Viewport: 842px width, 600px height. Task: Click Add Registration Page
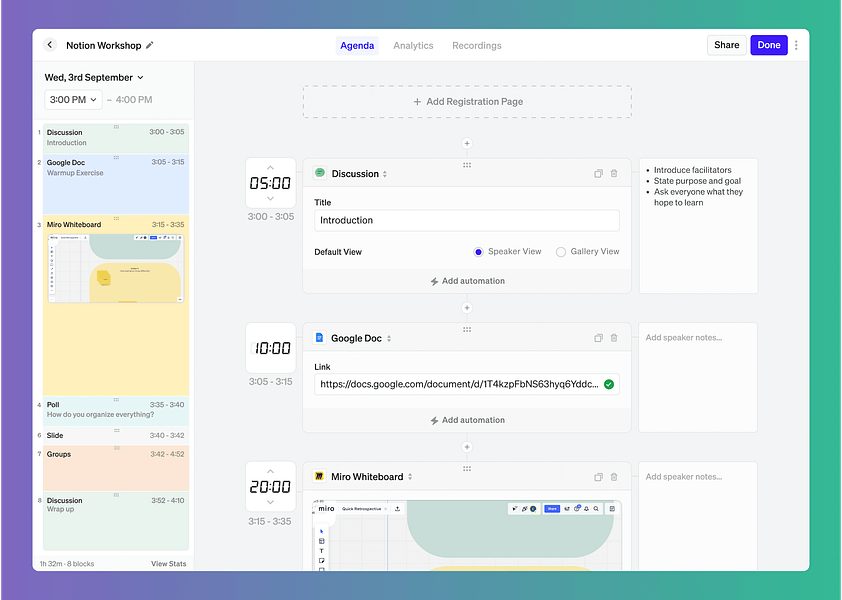(467, 102)
